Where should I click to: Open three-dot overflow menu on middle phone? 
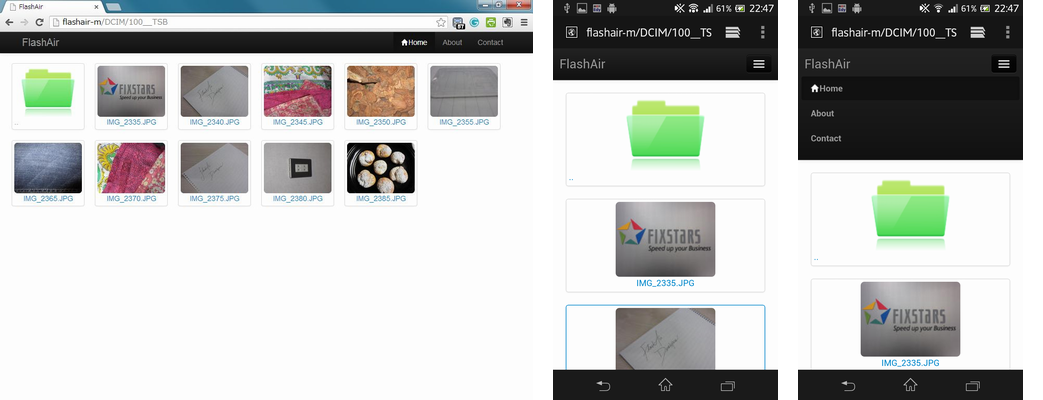point(763,32)
